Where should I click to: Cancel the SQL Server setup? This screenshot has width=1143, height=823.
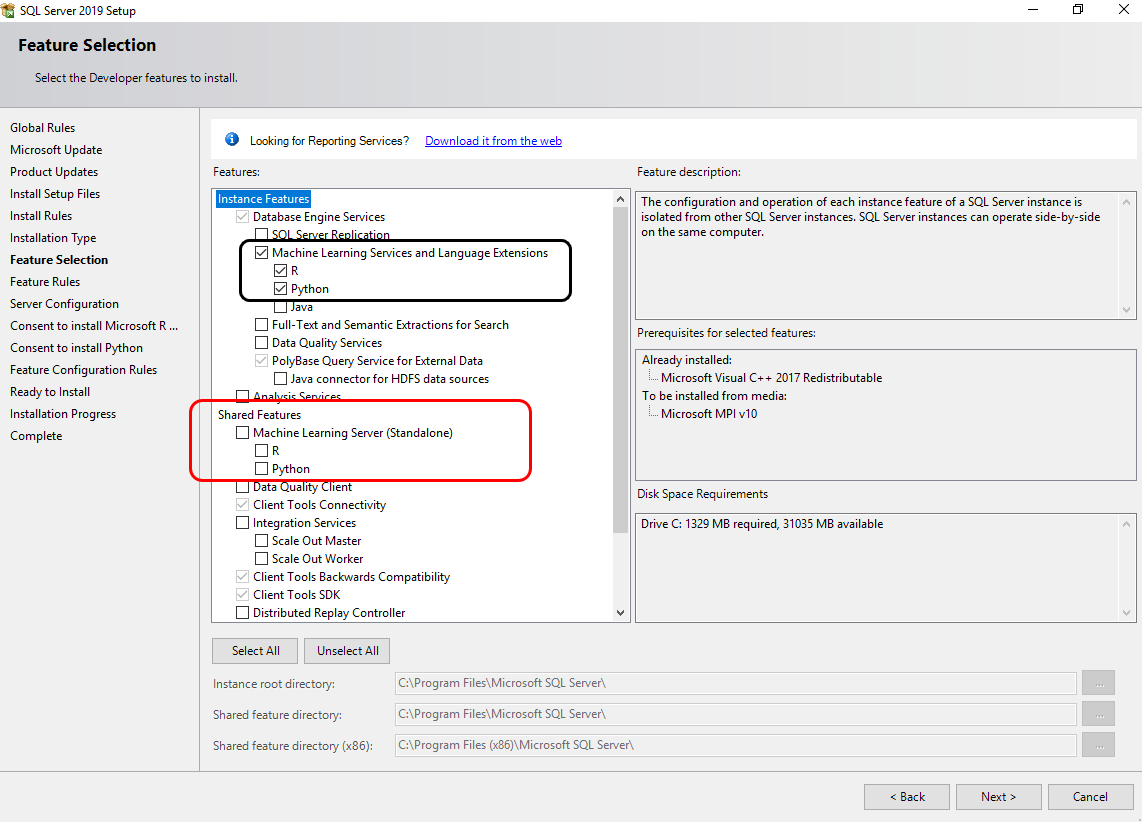[x=1091, y=797]
